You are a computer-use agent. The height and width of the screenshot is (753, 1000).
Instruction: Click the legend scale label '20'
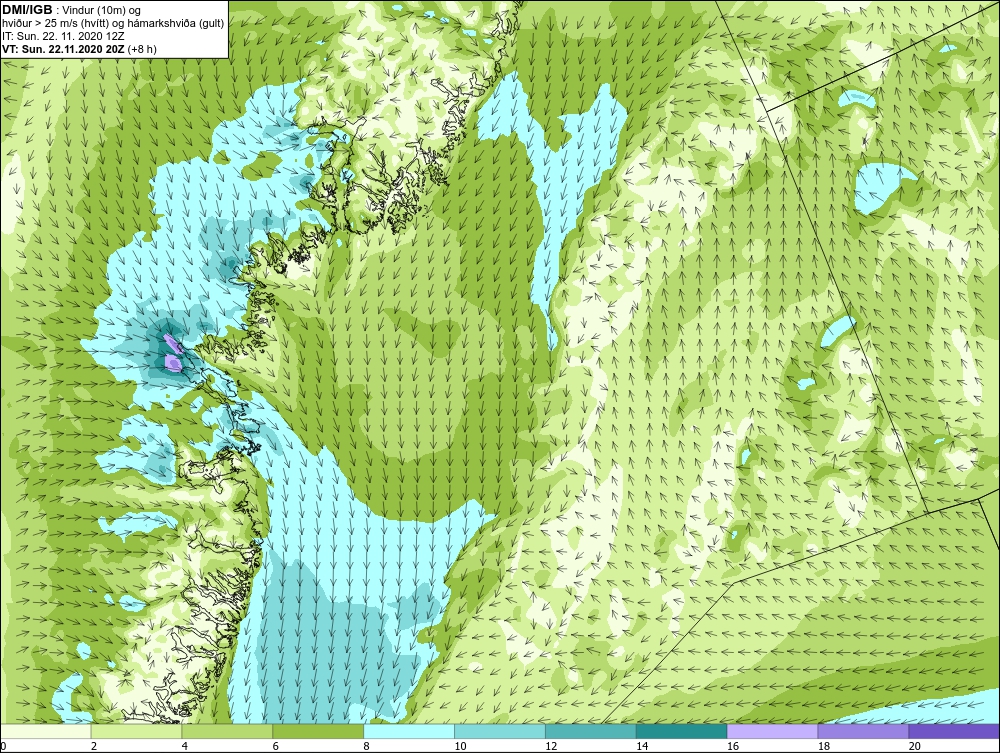915,746
